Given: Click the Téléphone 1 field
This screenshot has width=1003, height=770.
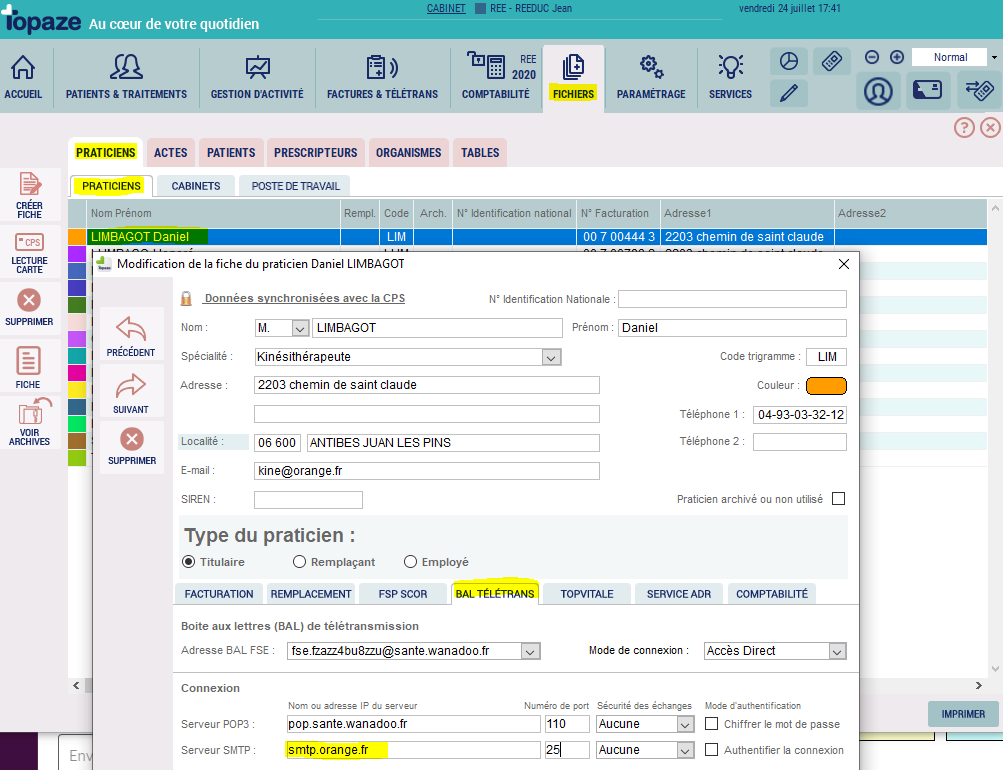Looking at the screenshot, I should (x=800, y=414).
